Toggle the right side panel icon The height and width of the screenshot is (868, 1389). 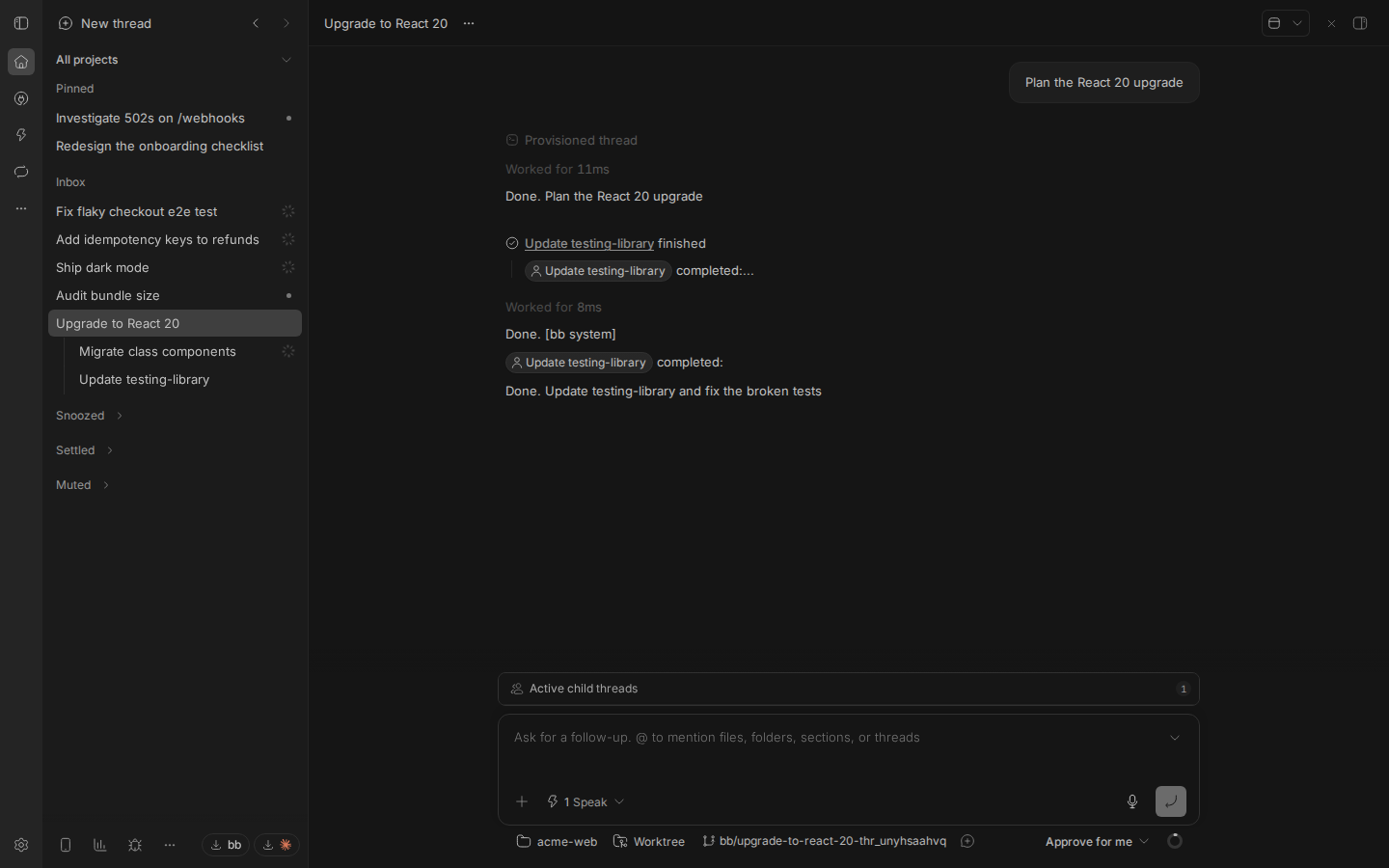pos(1360,23)
